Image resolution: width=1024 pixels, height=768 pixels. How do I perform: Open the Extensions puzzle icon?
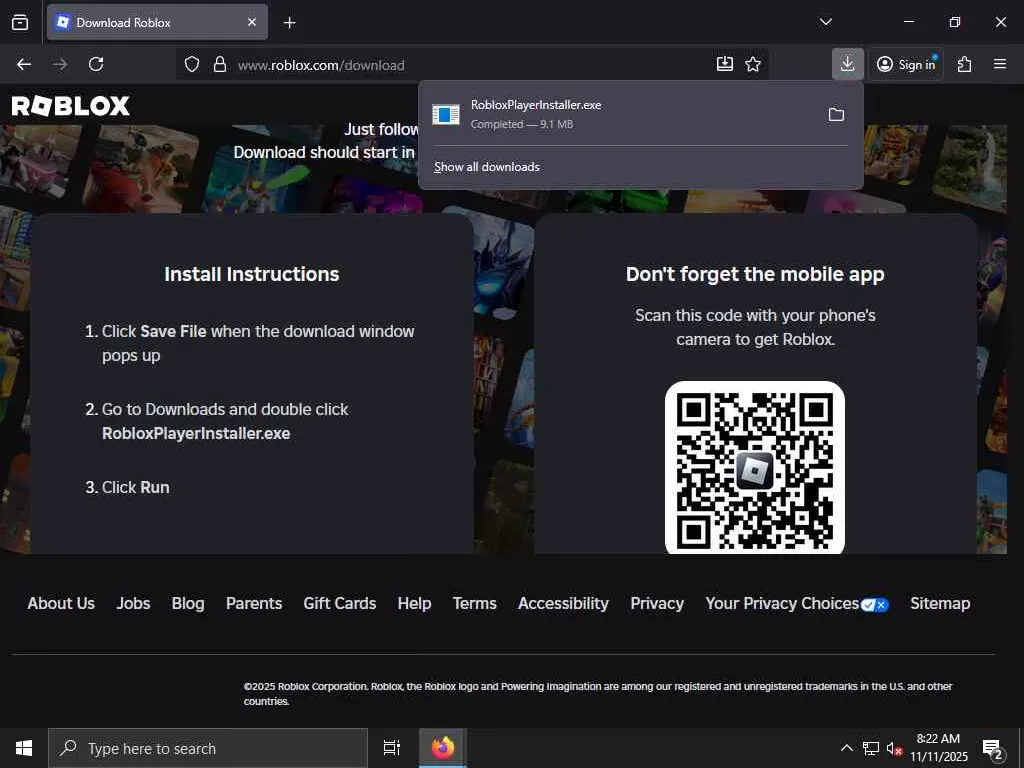click(965, 64)
